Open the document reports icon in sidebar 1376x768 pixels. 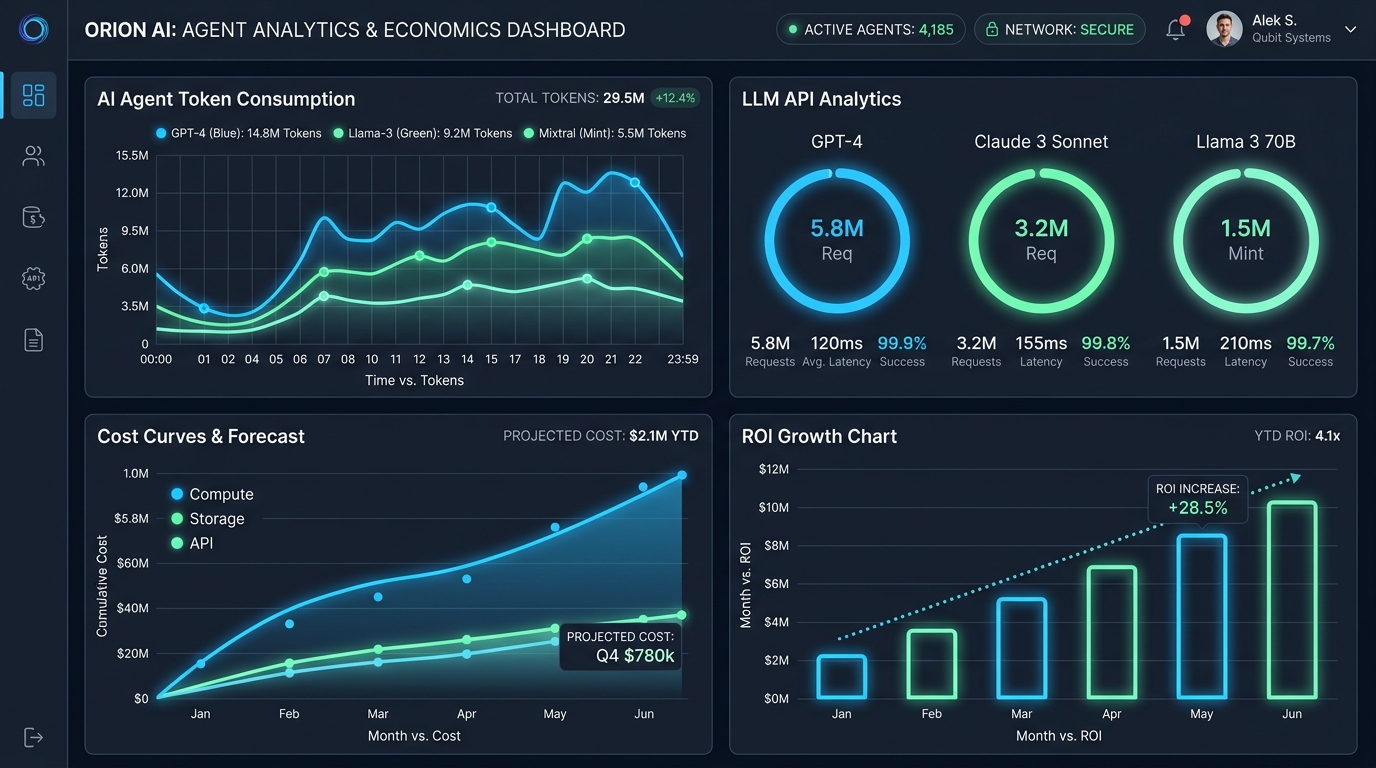pos(34,340)
